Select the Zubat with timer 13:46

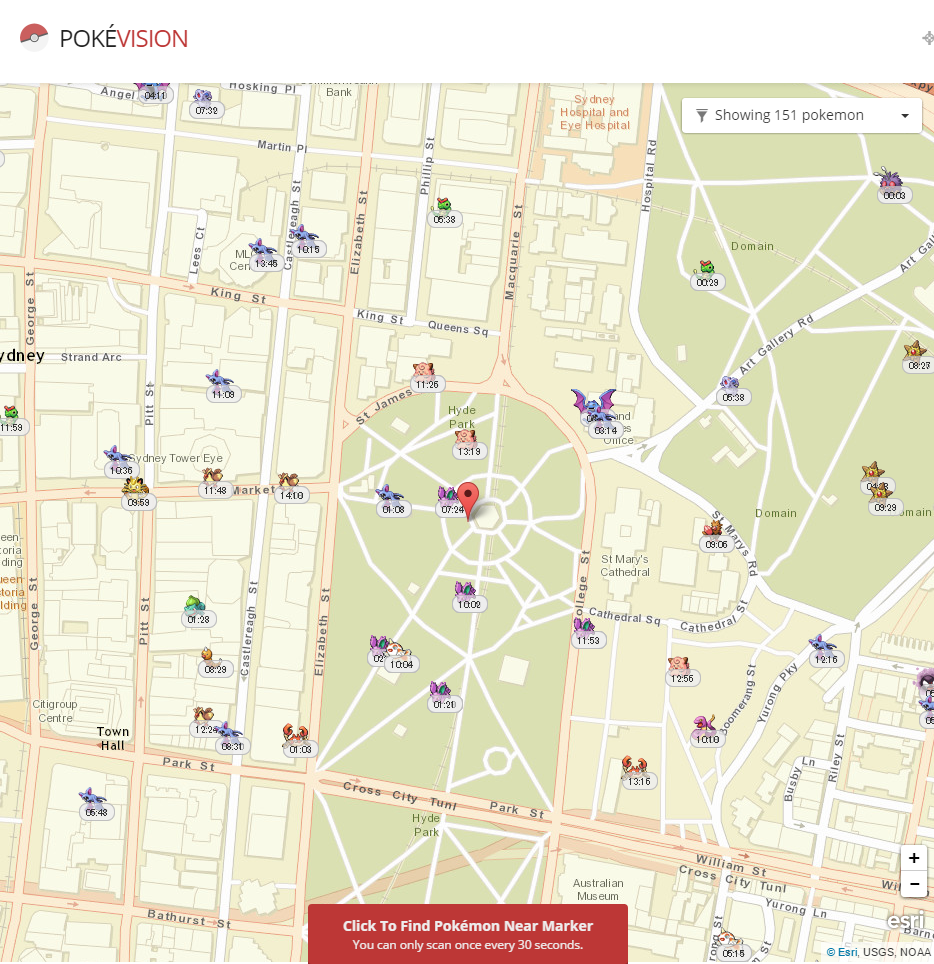click(x=264, y=255)
